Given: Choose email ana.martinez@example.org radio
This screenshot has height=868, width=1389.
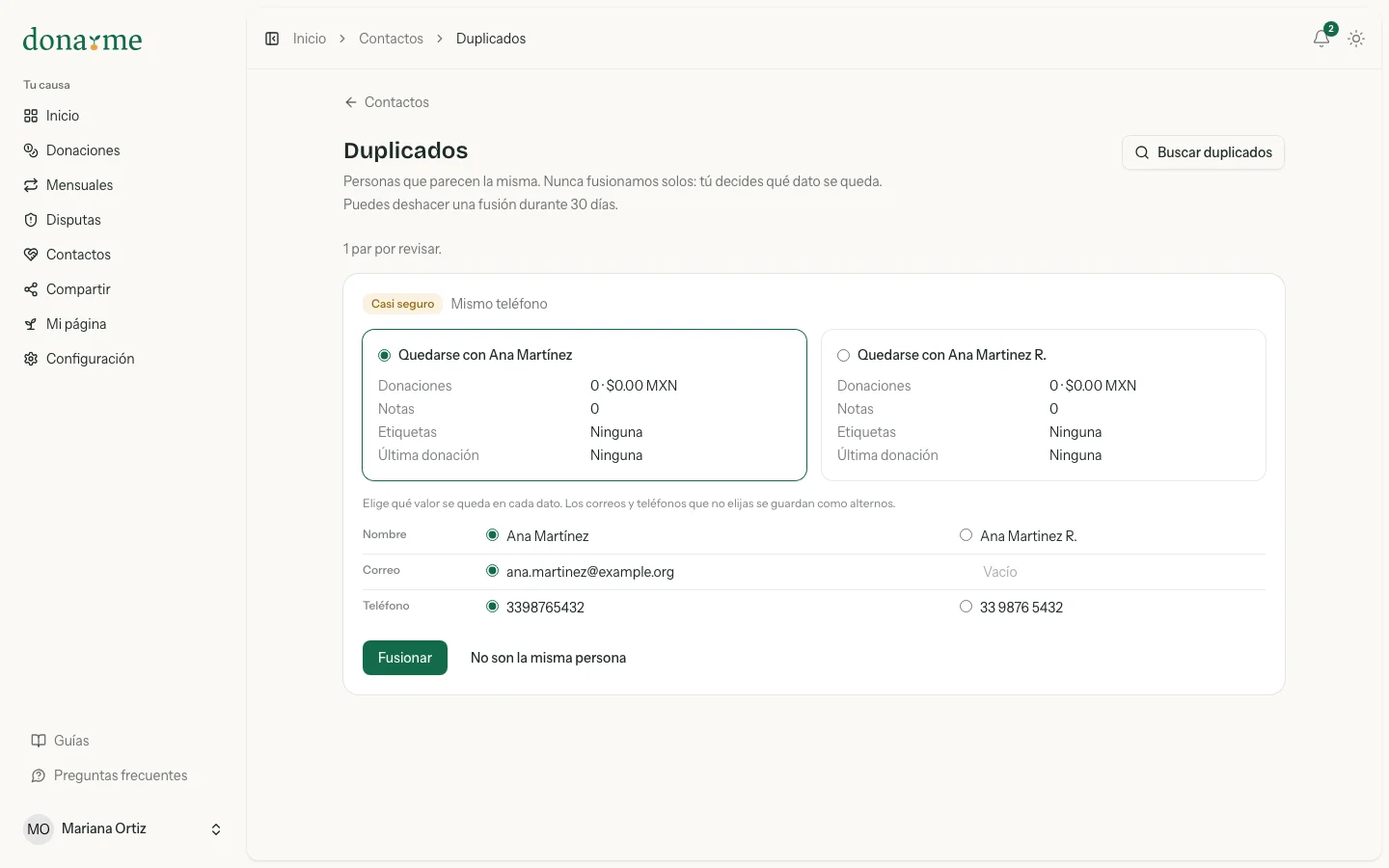Looking at the screenshot, I should pyautogui.click(x=493, y=571).
